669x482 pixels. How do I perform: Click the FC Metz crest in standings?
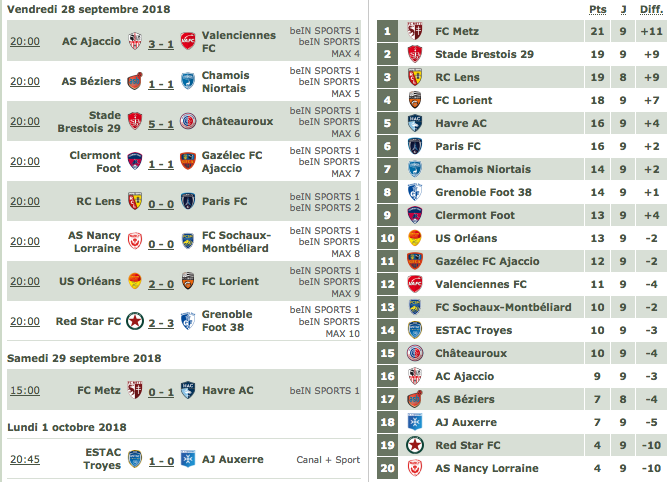point(415,31)
